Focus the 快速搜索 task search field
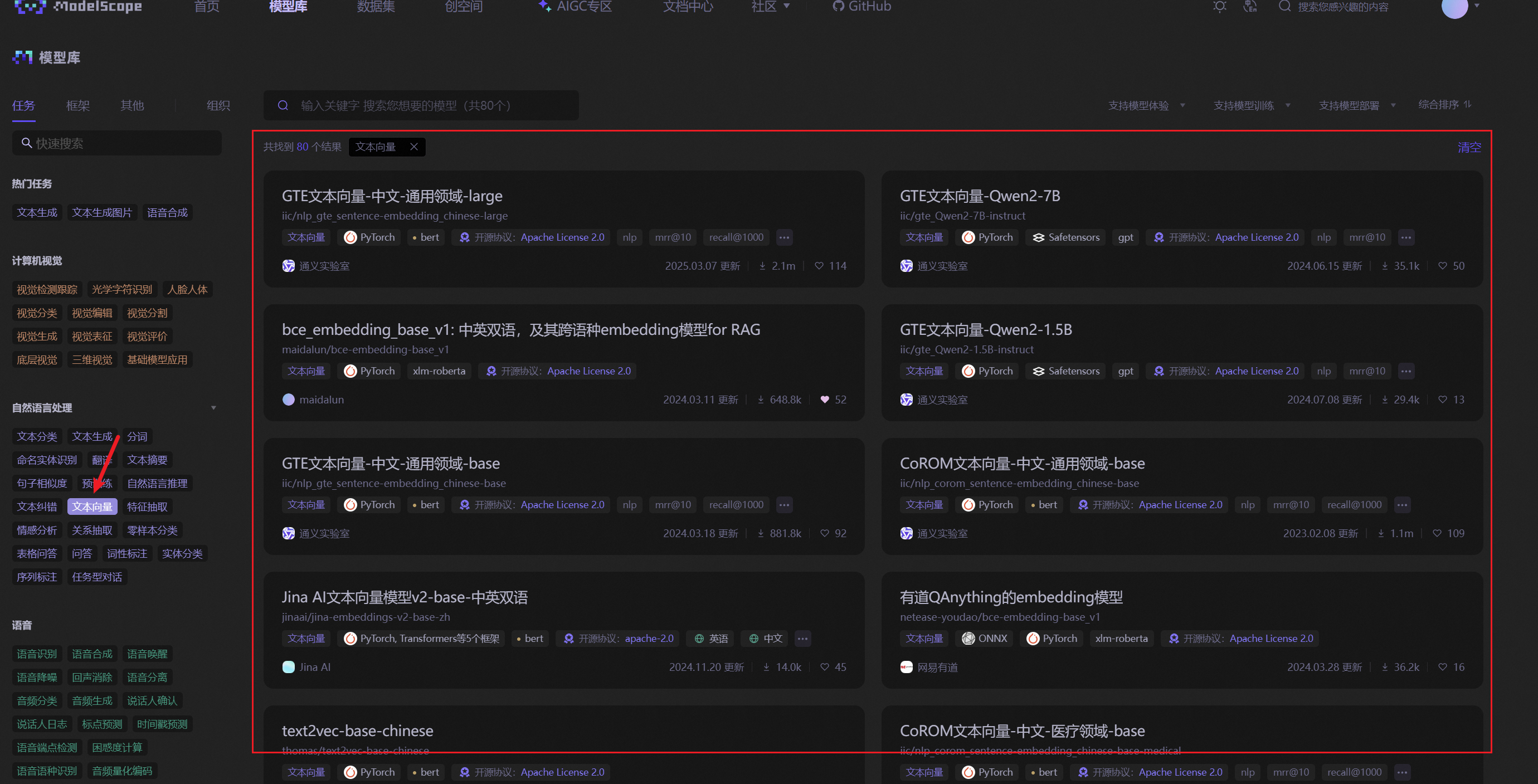Image resolution: width=1538 pixels, height=784 pixels. pyautogui.click(x=117, y=143)
